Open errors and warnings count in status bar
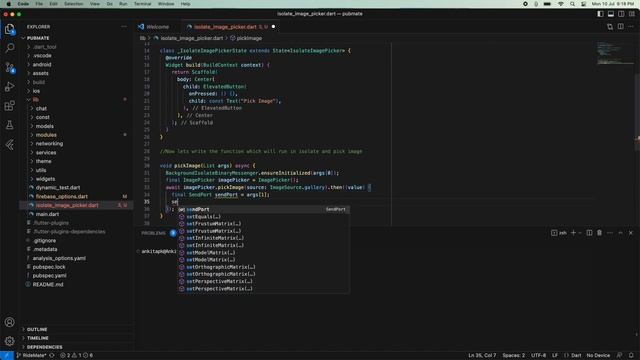The height and width of the screenshot is (360, 640). coord(76,356)
